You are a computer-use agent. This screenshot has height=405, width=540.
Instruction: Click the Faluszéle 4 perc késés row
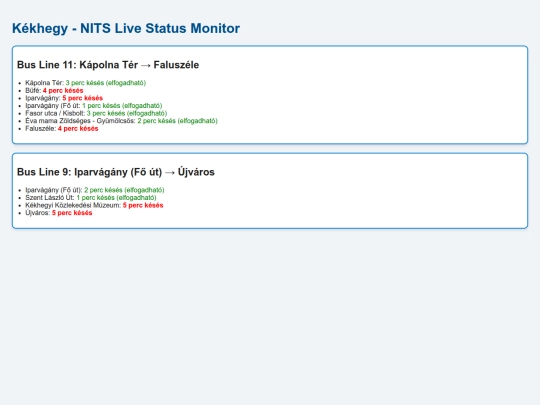point(62,128)
